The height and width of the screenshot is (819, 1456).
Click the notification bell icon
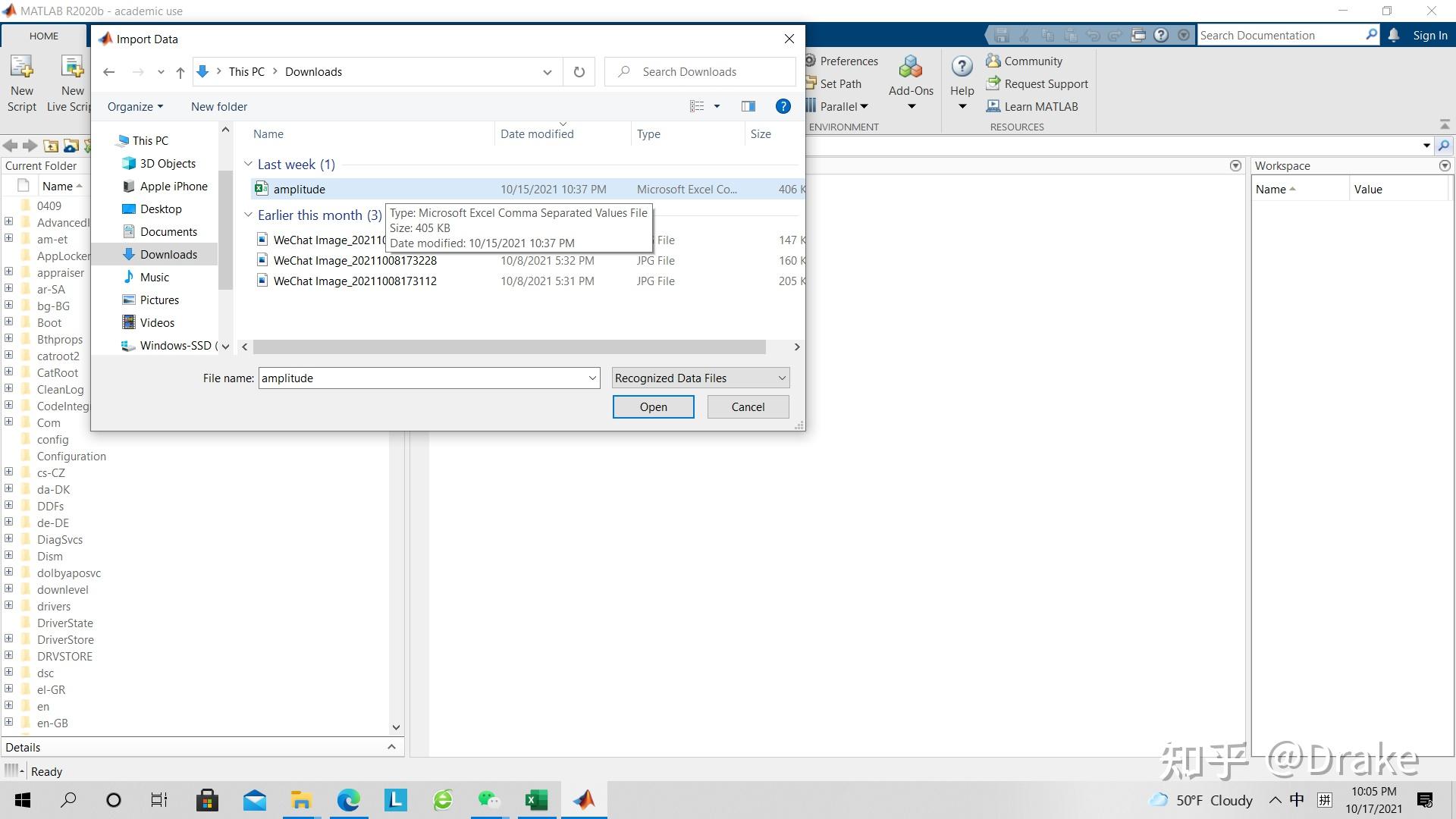(1393, 35)
